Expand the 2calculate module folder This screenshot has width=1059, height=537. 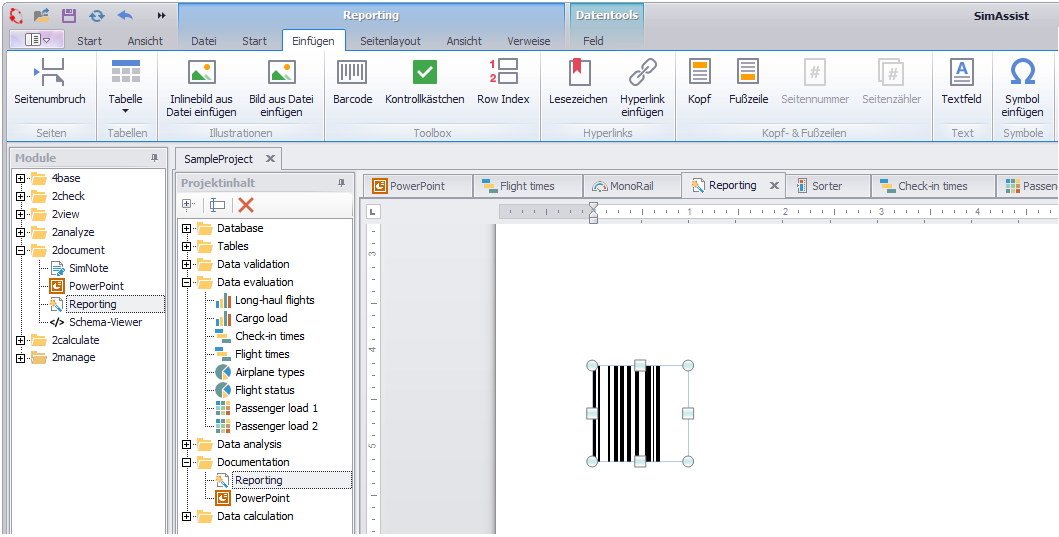(20, 340)
